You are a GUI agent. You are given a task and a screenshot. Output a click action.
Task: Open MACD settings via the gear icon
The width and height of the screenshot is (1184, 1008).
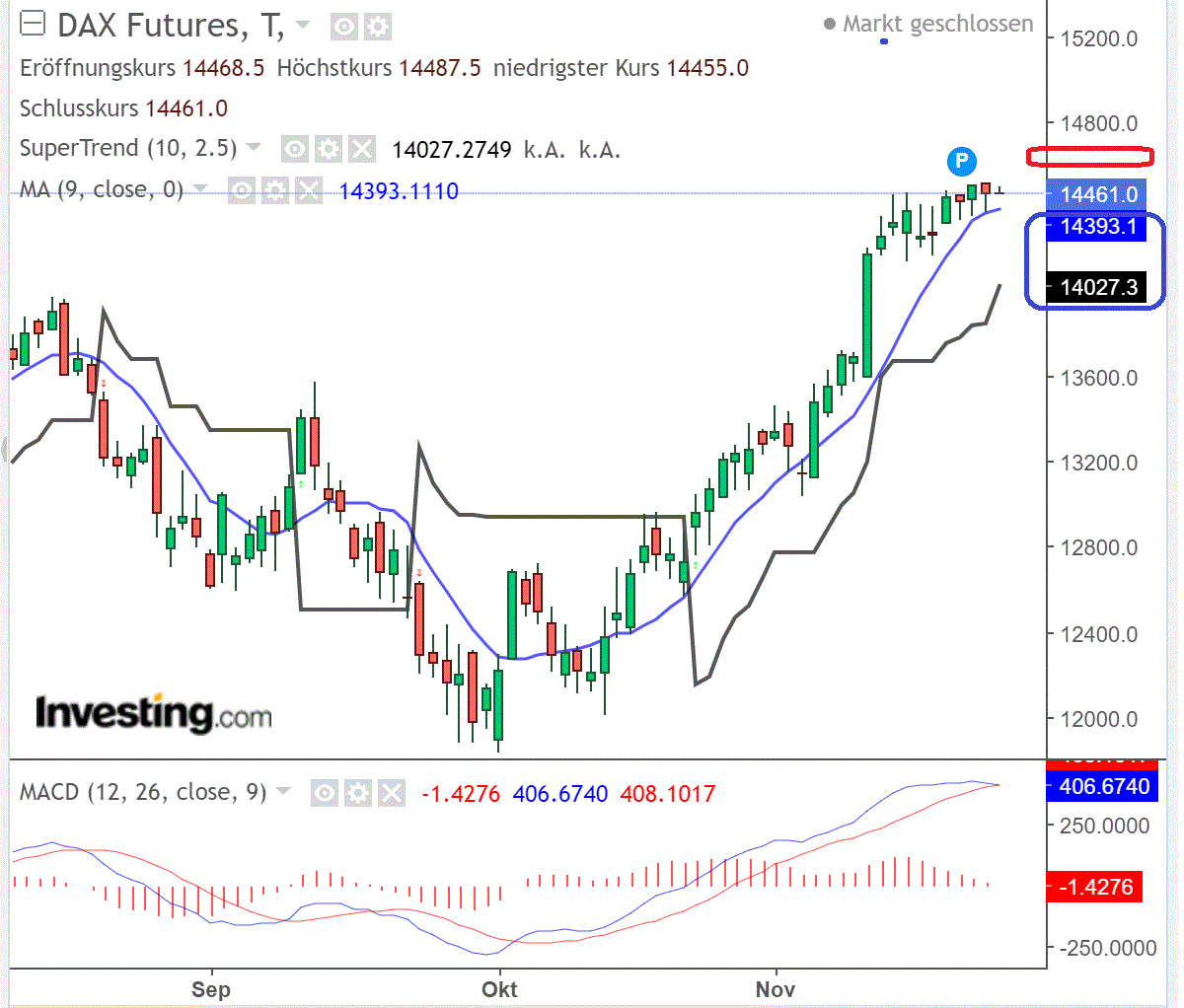(359, 792)
